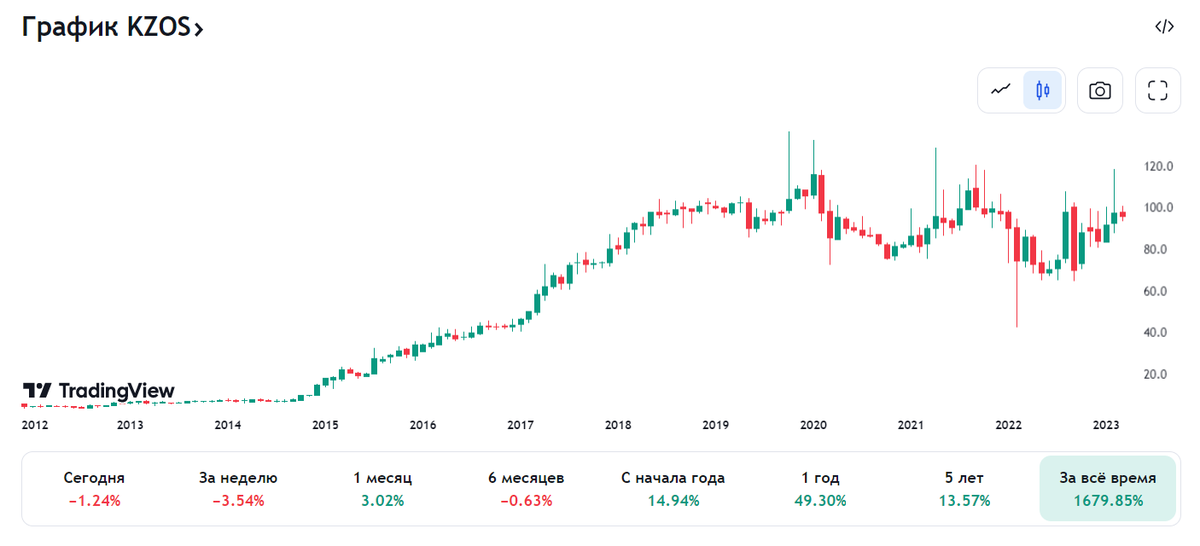Select the За неделю time range

(x=238, y=488)
